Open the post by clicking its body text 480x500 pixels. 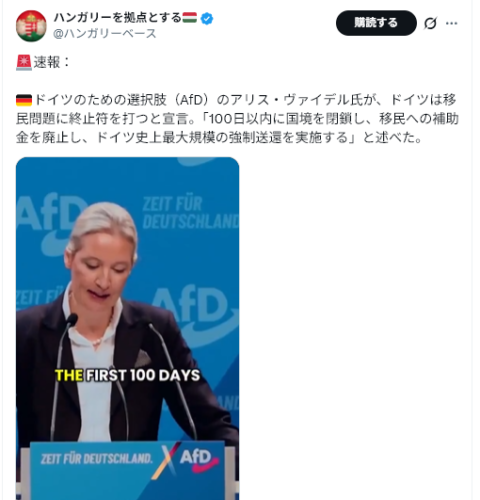pos(237,119)
